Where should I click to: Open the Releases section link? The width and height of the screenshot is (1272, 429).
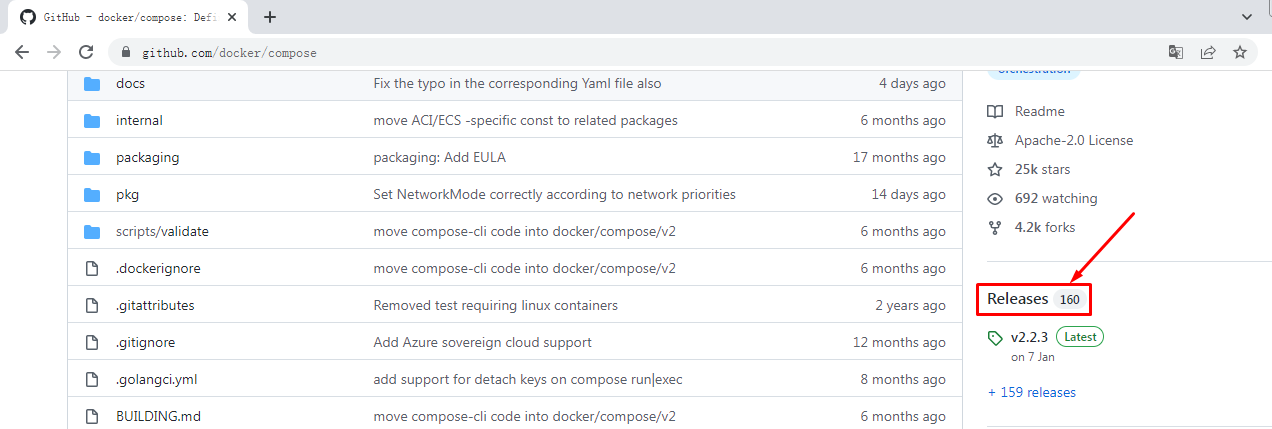click(x=1017, y=299)
